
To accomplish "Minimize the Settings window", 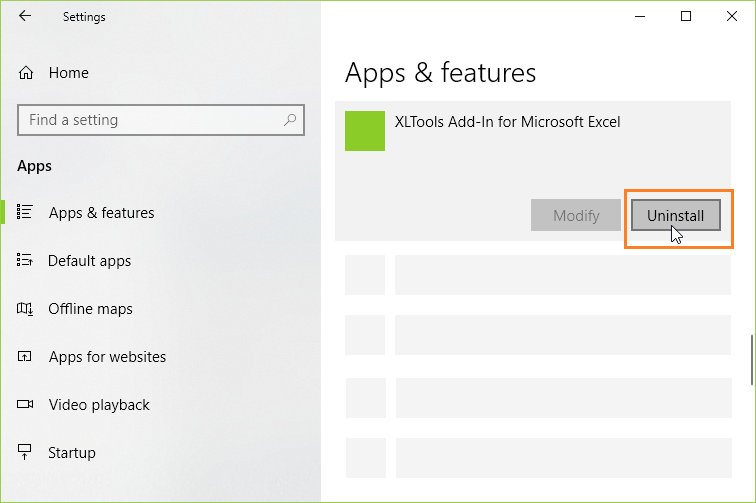I will click(639, 16).
